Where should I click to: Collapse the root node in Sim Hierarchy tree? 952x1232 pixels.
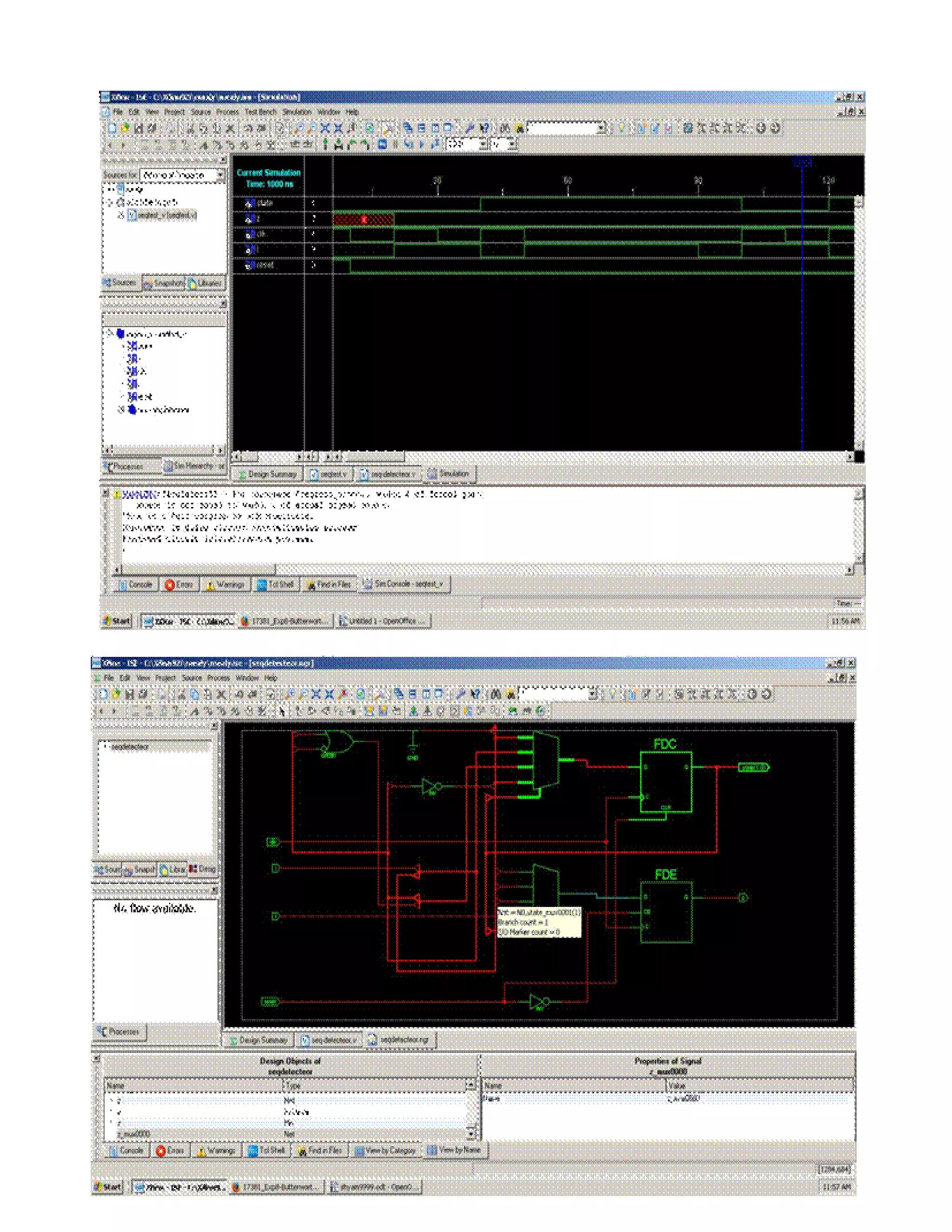click(x=111, y=333)
